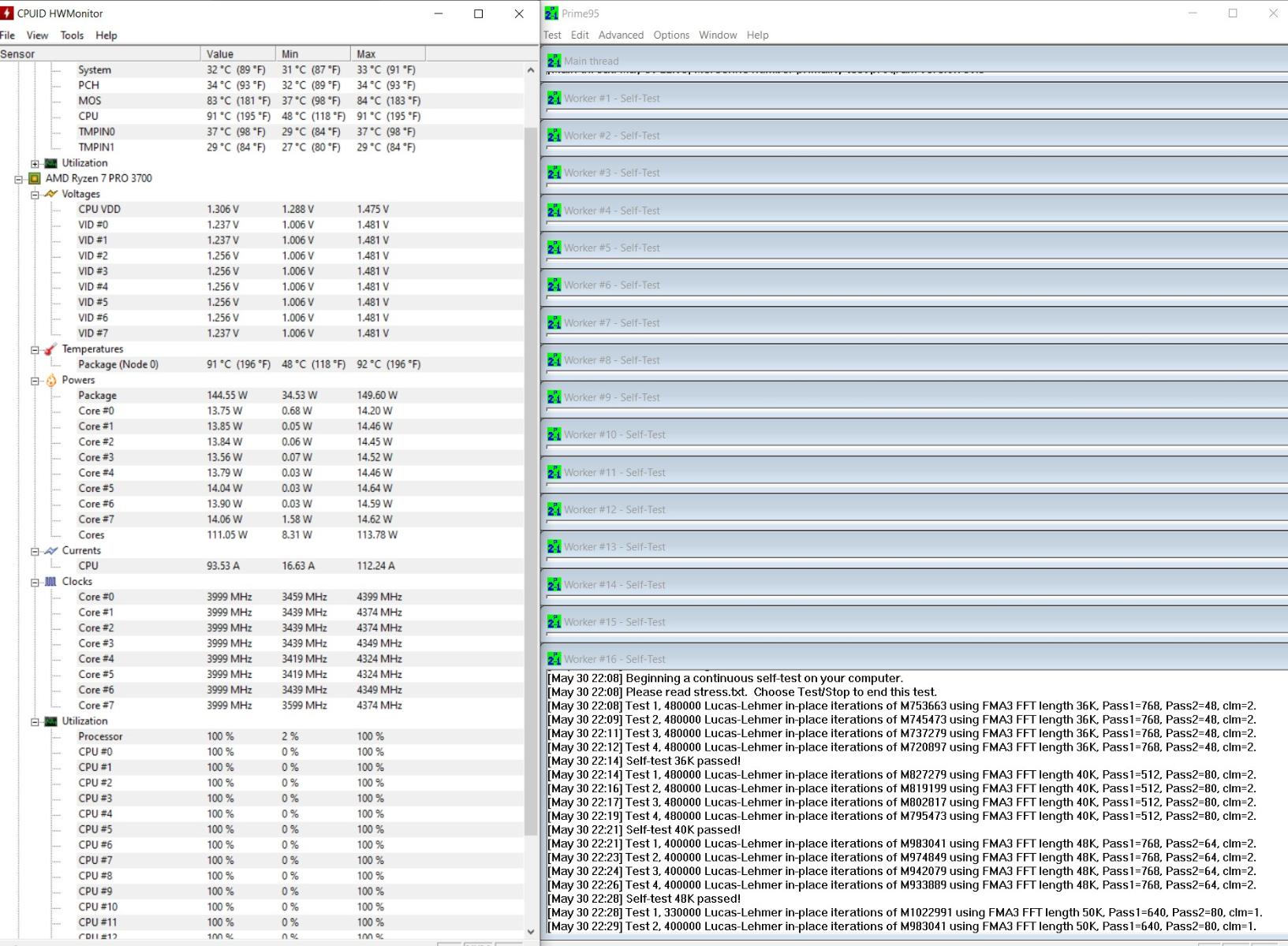The image size is (1288, 946).
Task: Select the Worker #4 window icon
Action: click(x=554, y=210)
